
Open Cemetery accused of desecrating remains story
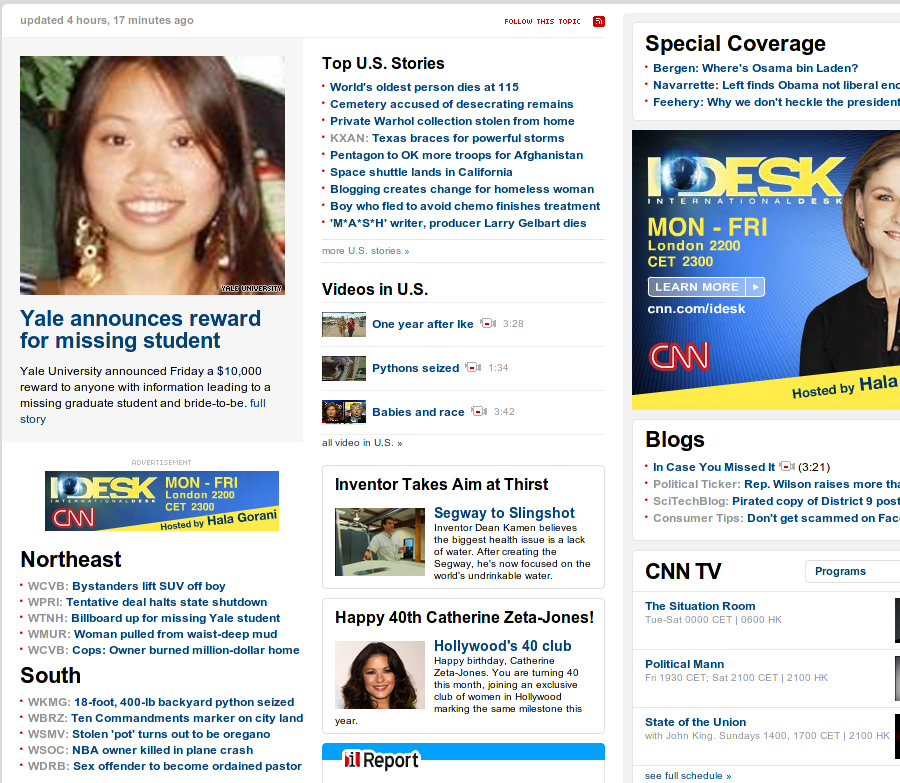click(452, 104)
